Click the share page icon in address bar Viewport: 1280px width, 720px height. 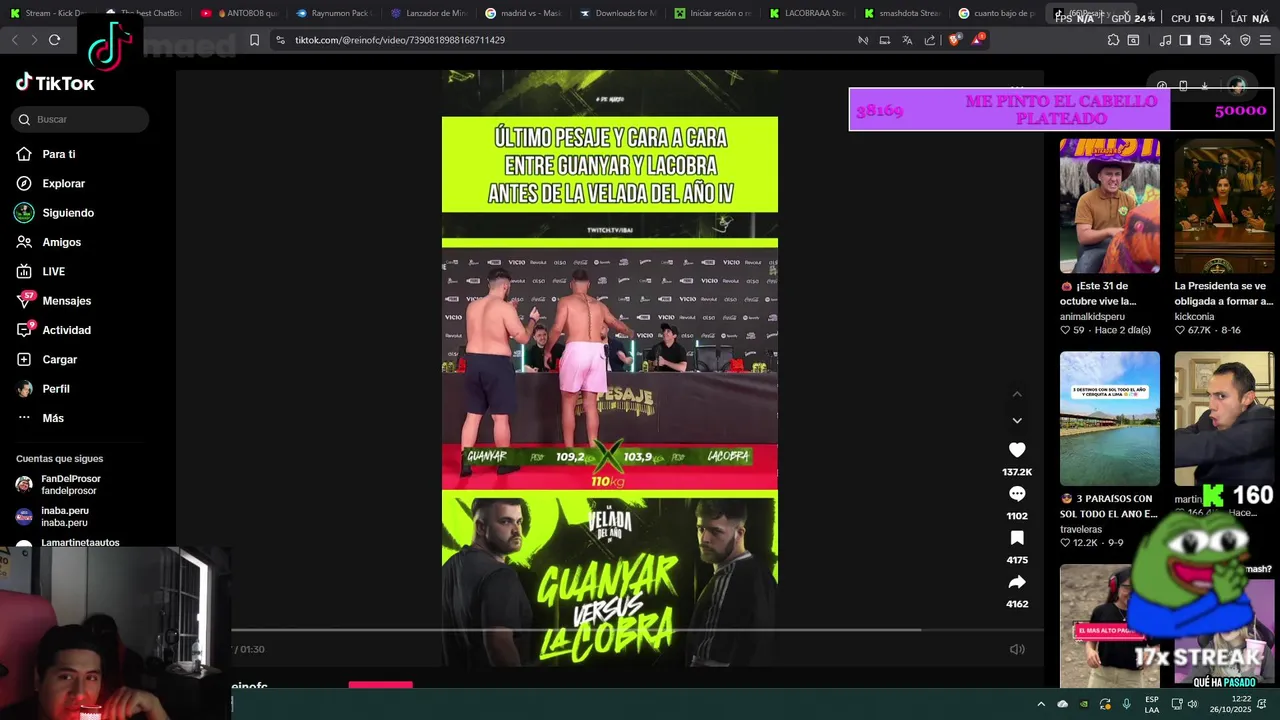coord(930,40)
